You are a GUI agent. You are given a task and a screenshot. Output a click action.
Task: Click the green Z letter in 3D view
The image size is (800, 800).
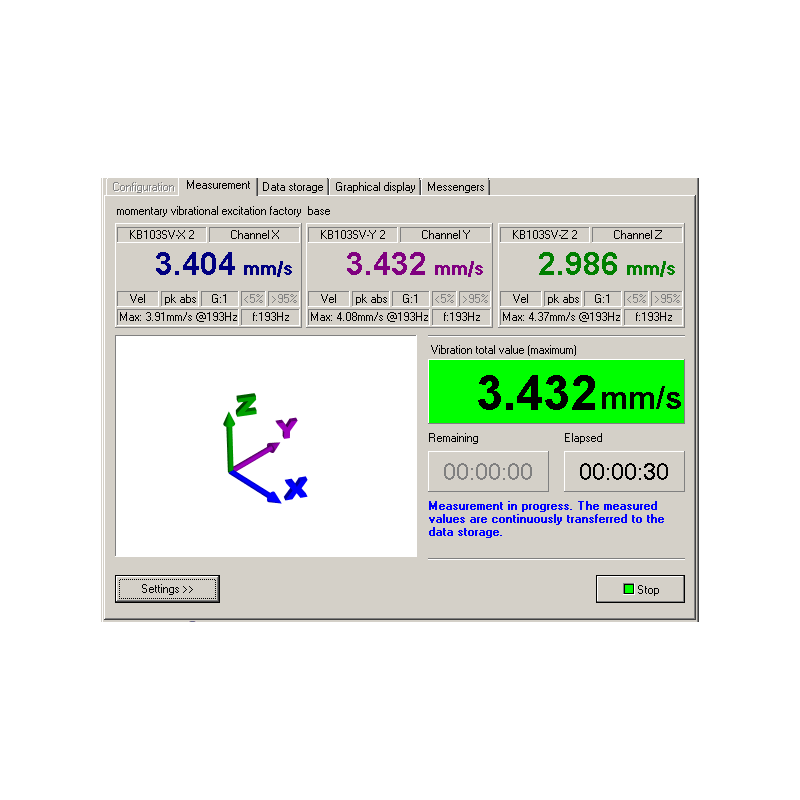(x=246, y=405)
